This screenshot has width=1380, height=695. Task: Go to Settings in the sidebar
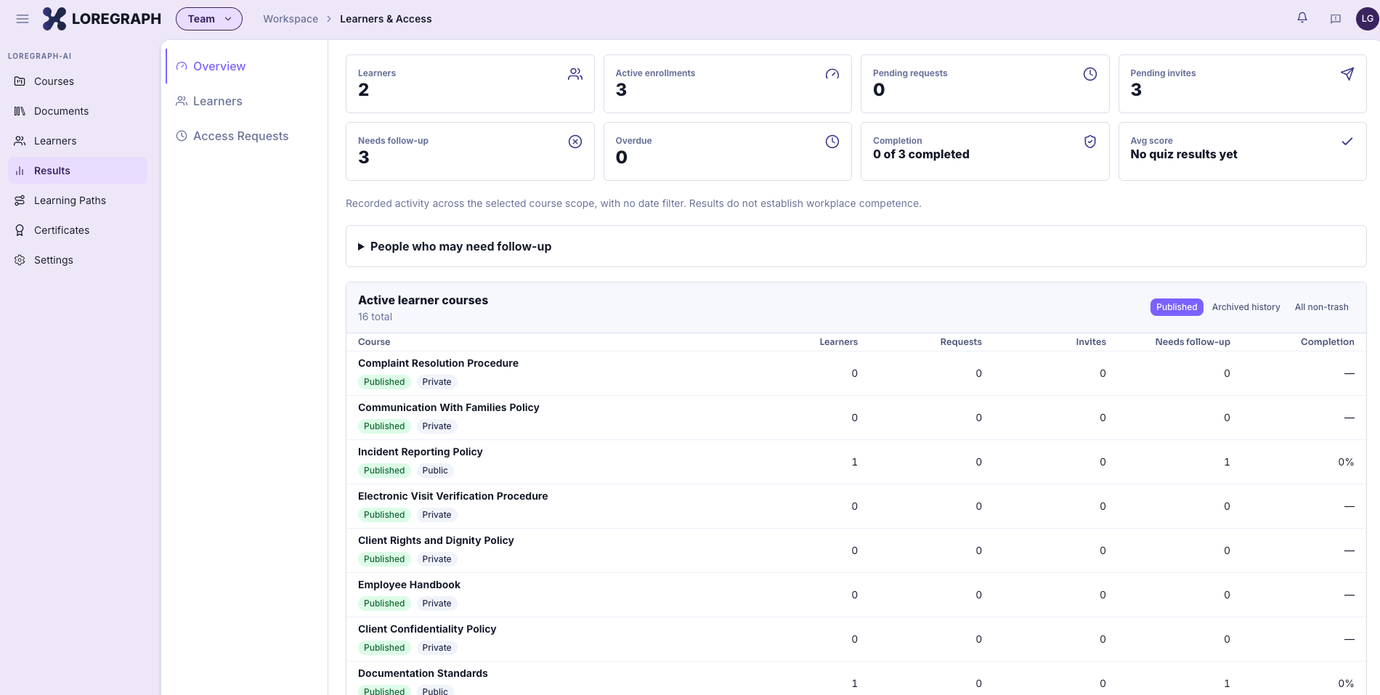(x=77, y=260)
